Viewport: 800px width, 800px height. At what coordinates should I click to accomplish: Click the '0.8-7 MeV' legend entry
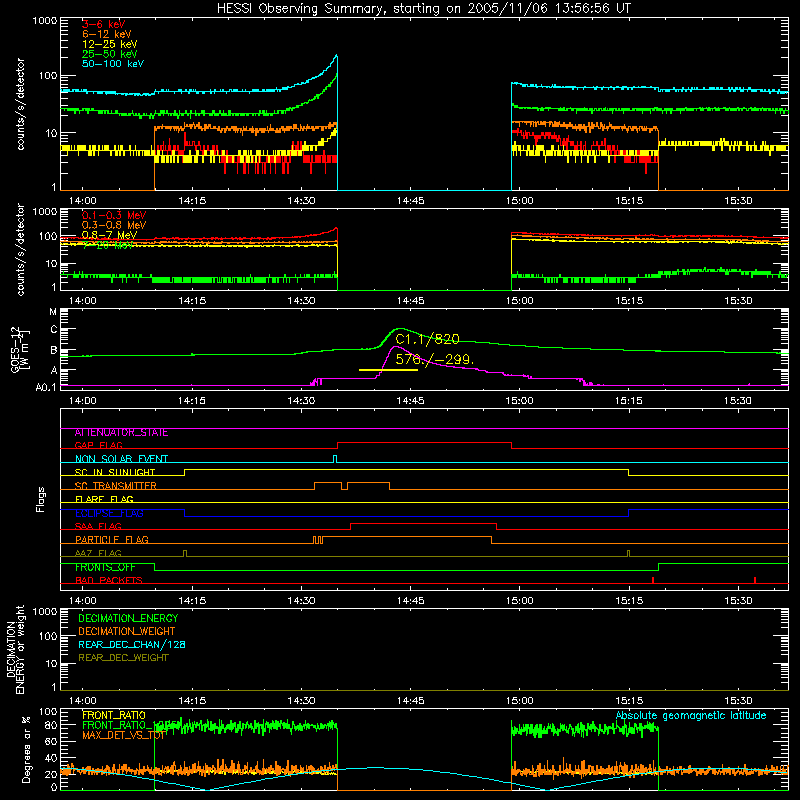pyautogui.click(x=109, y=235)
